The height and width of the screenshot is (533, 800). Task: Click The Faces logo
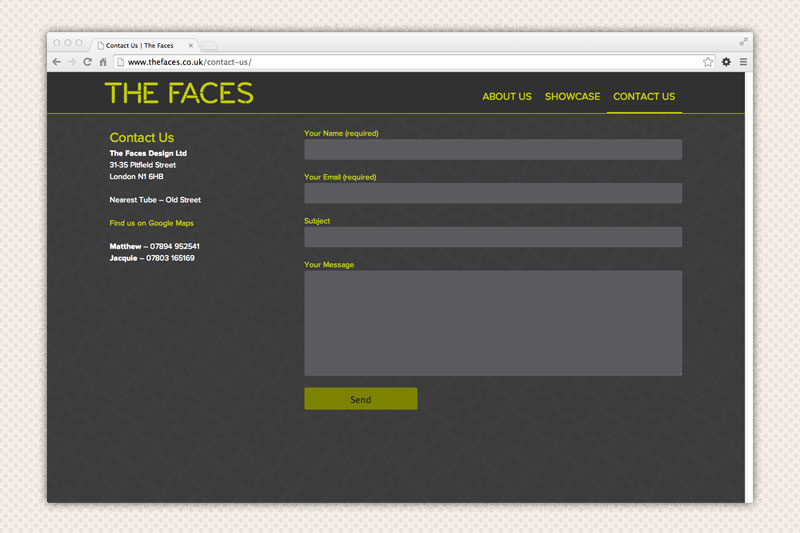(x=179, y=93)
